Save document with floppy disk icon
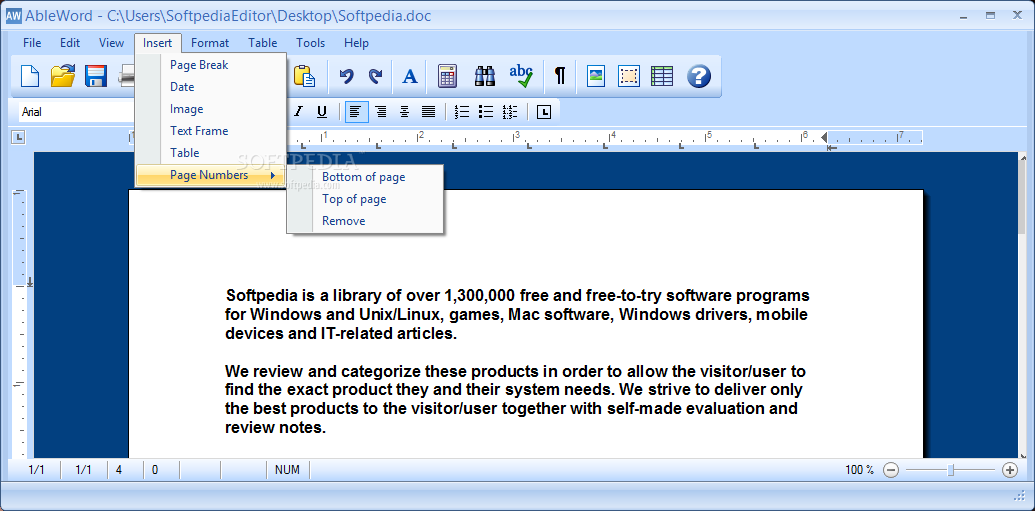 coord(96,76)
